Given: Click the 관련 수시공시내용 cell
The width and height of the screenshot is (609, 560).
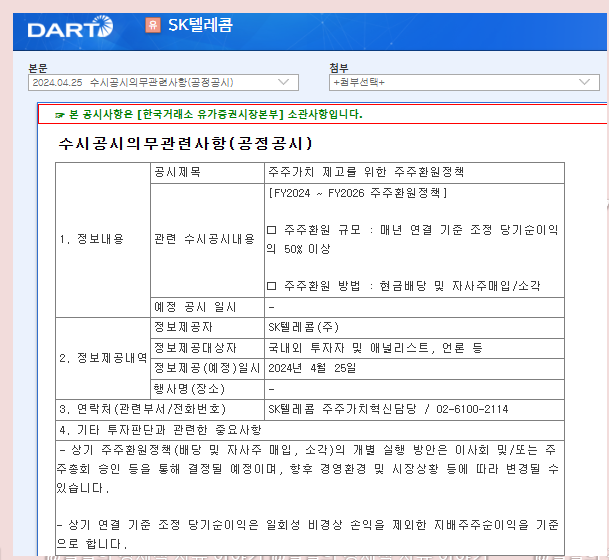Looking at the screenshot, I should coord(207,240).
